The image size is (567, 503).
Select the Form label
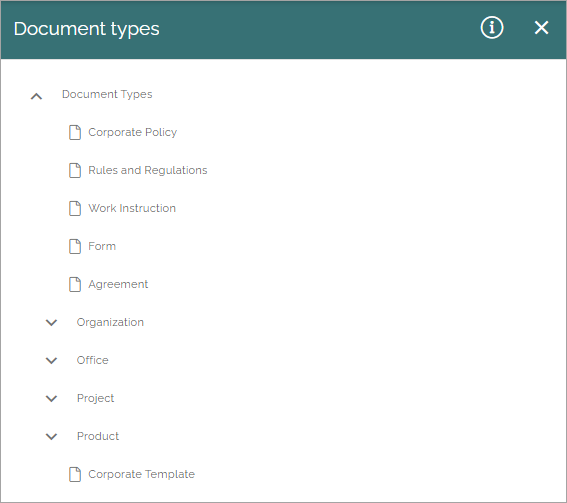coord(102,246)
